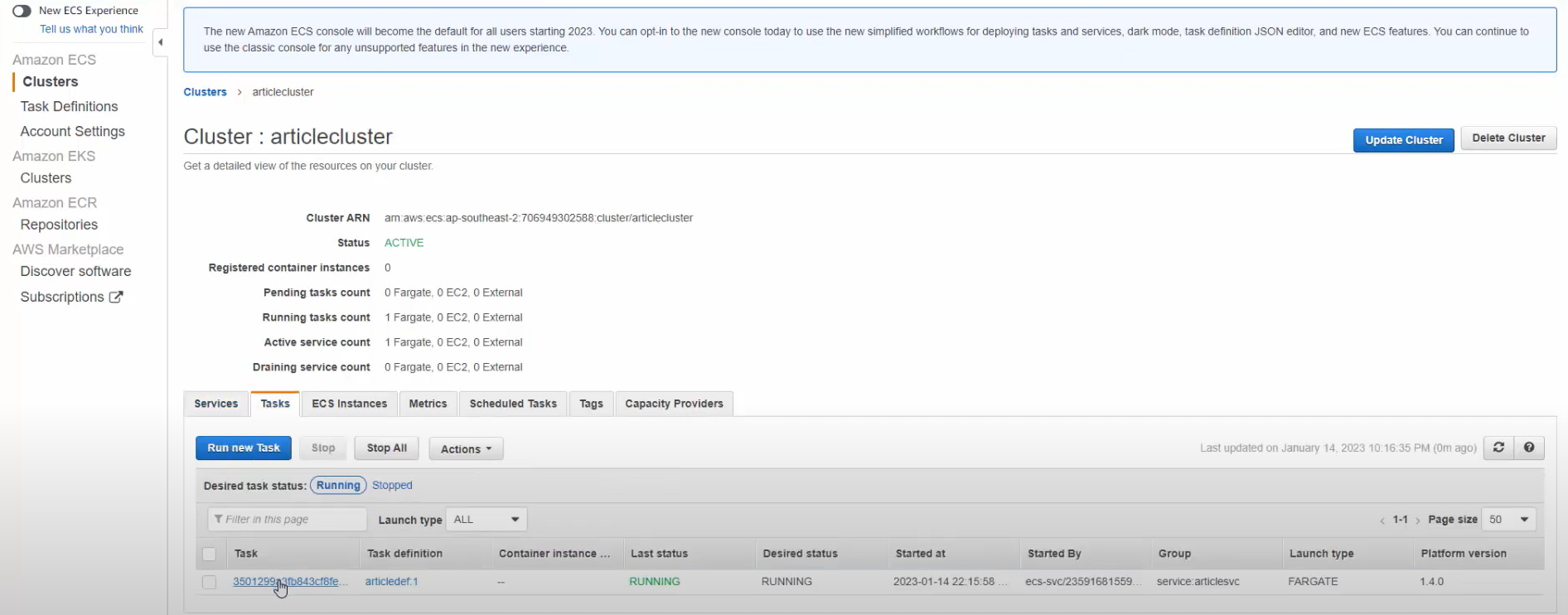Open the articledef:1 task definition link
The width and height of the screenshot is (1568, 615).
[x=392, y=582]
